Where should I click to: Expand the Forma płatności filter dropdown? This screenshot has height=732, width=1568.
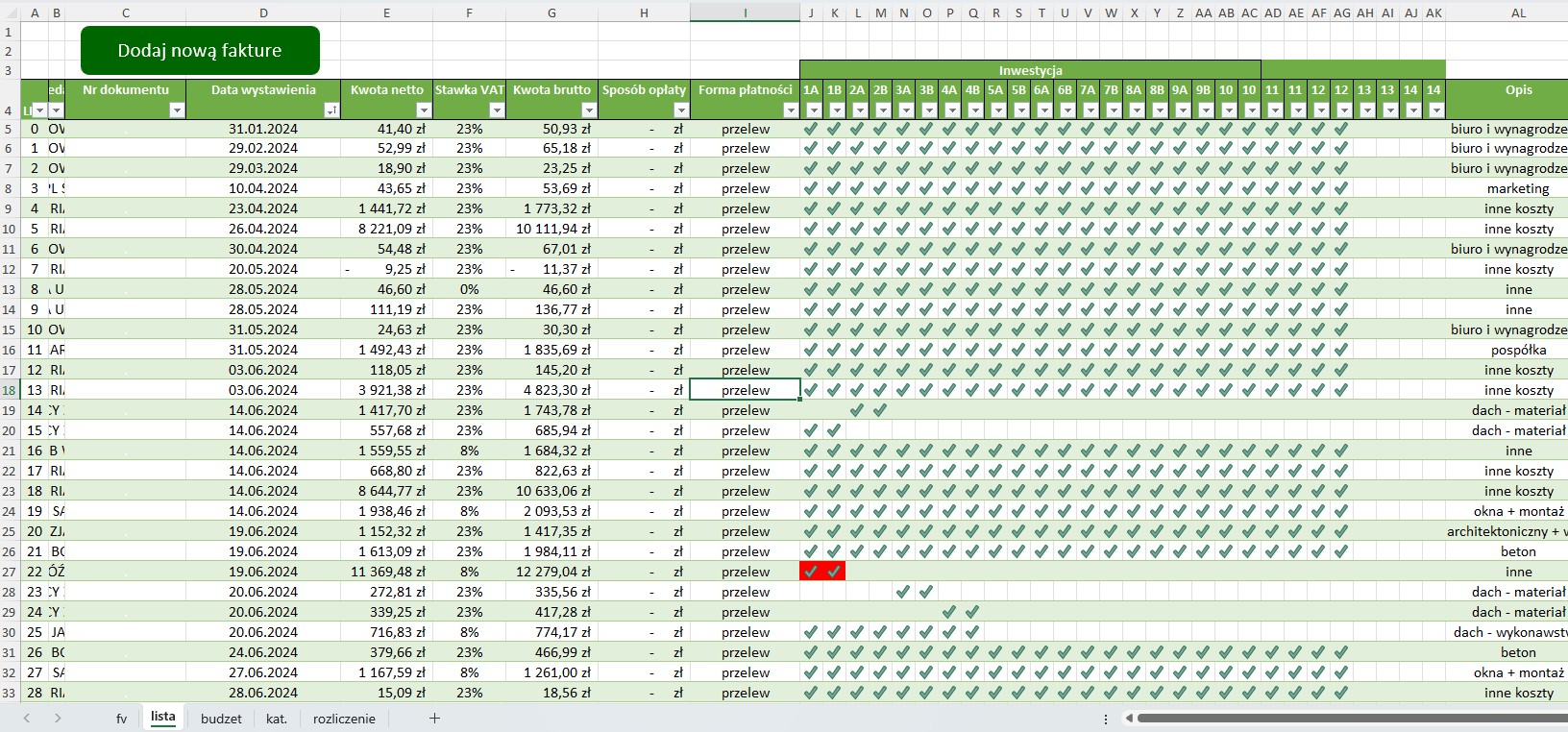pyautogui.click(x=790, y=110)
